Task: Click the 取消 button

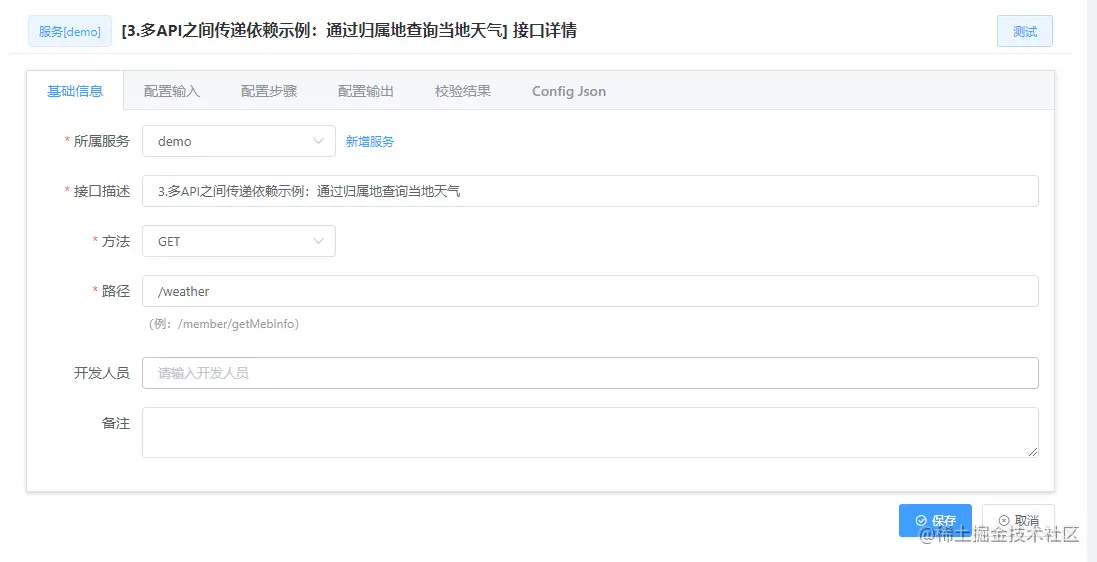Action: [x=1018, y=521]
